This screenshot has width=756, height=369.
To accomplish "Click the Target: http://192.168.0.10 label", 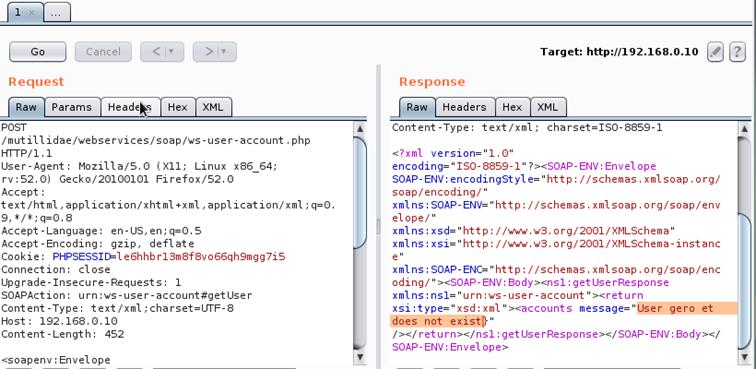I will 619,52.
